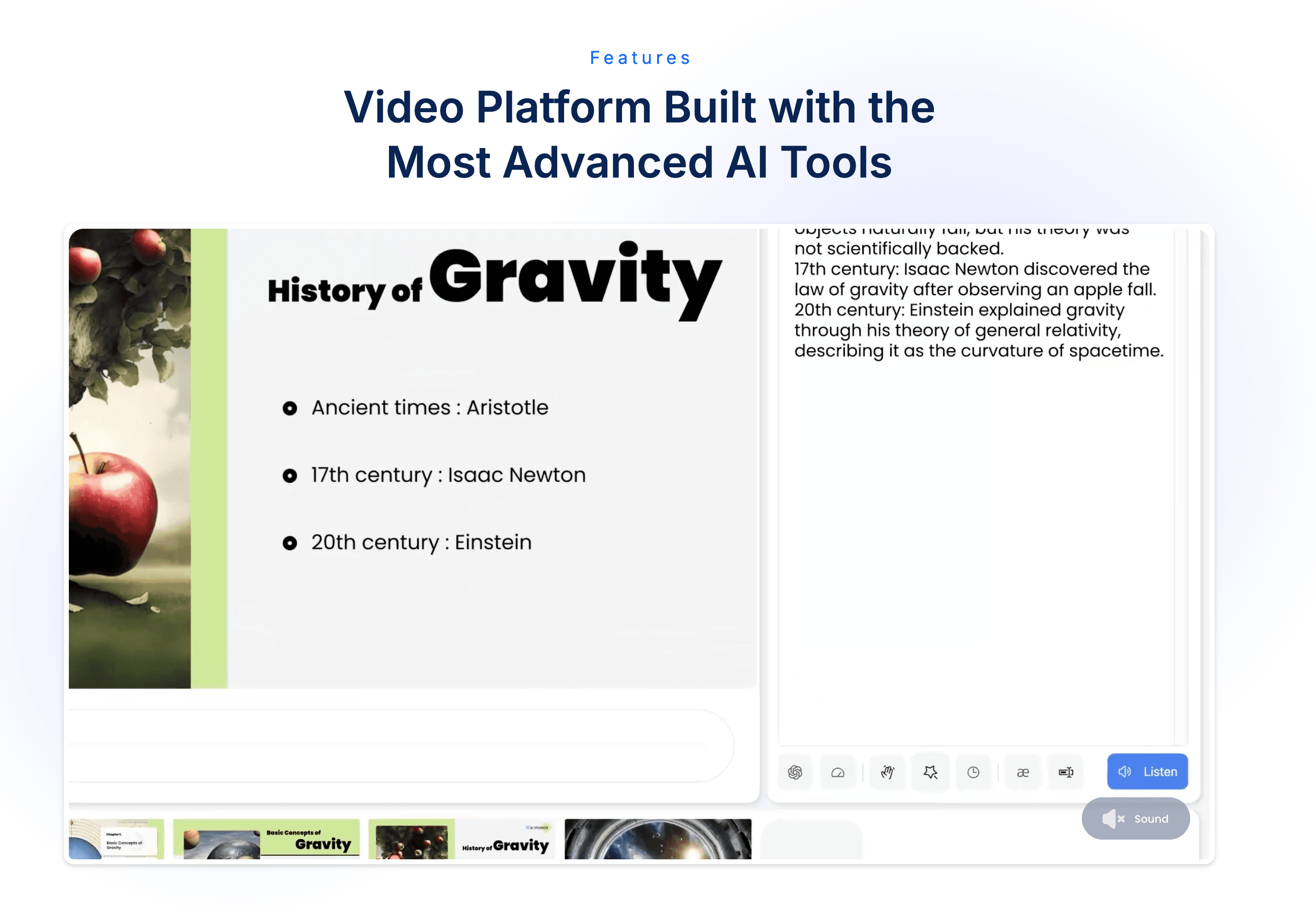Click the speaker icon in Listen button
Viewport: 1316px width, 908px height.
1124,771
